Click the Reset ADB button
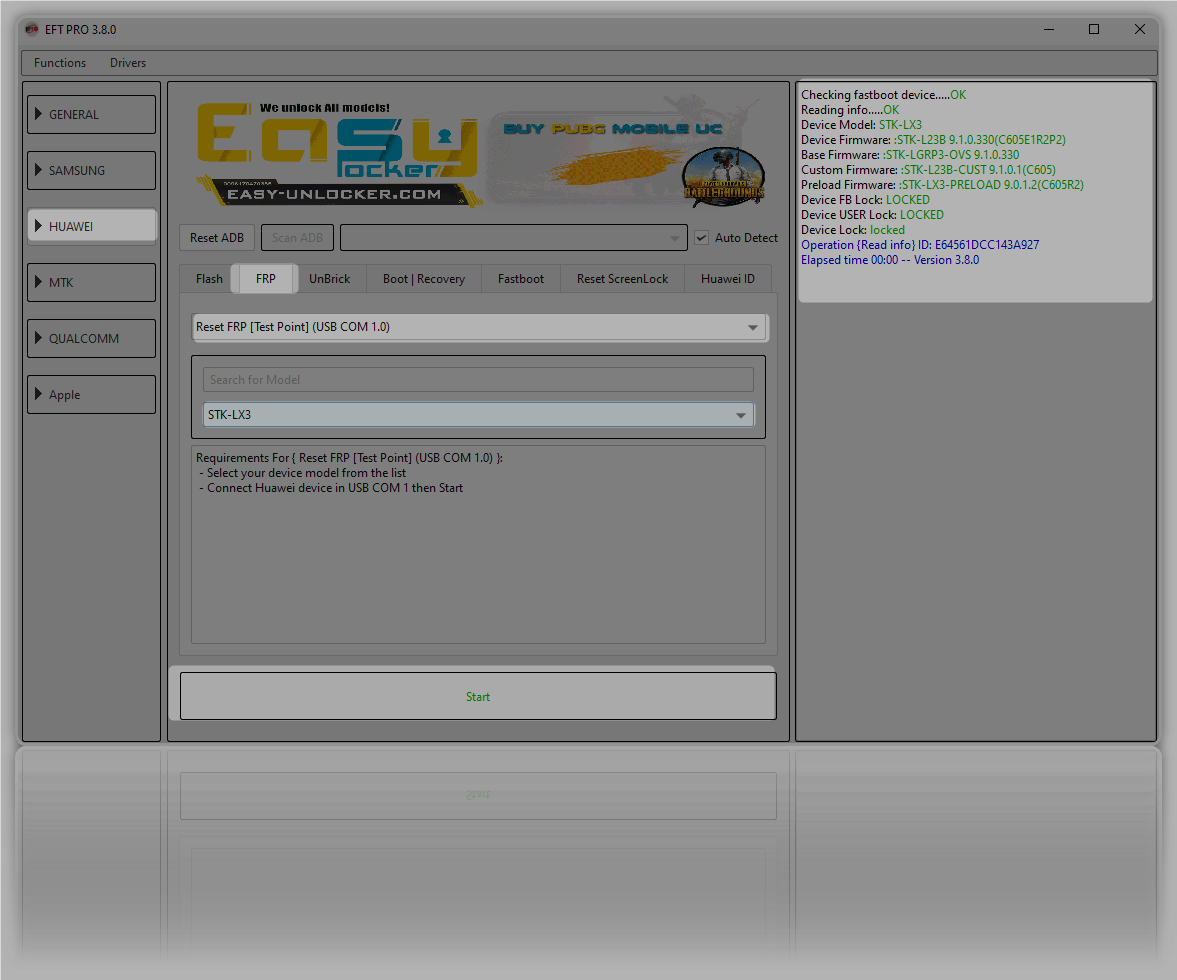The width and height of the screenshot is (1177, 980). 217,238
